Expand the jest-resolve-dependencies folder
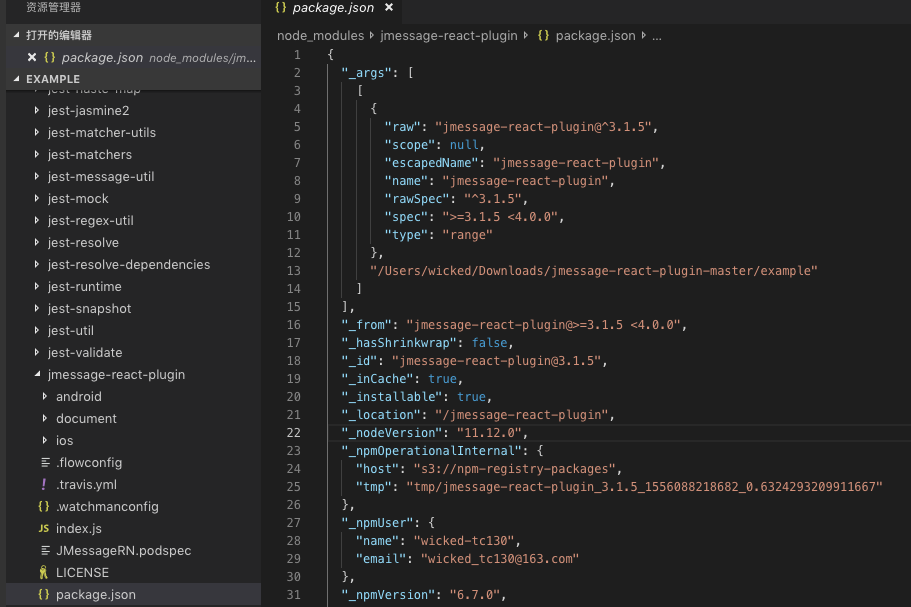This screenshot has width=911, height=607. click(37, 264)
